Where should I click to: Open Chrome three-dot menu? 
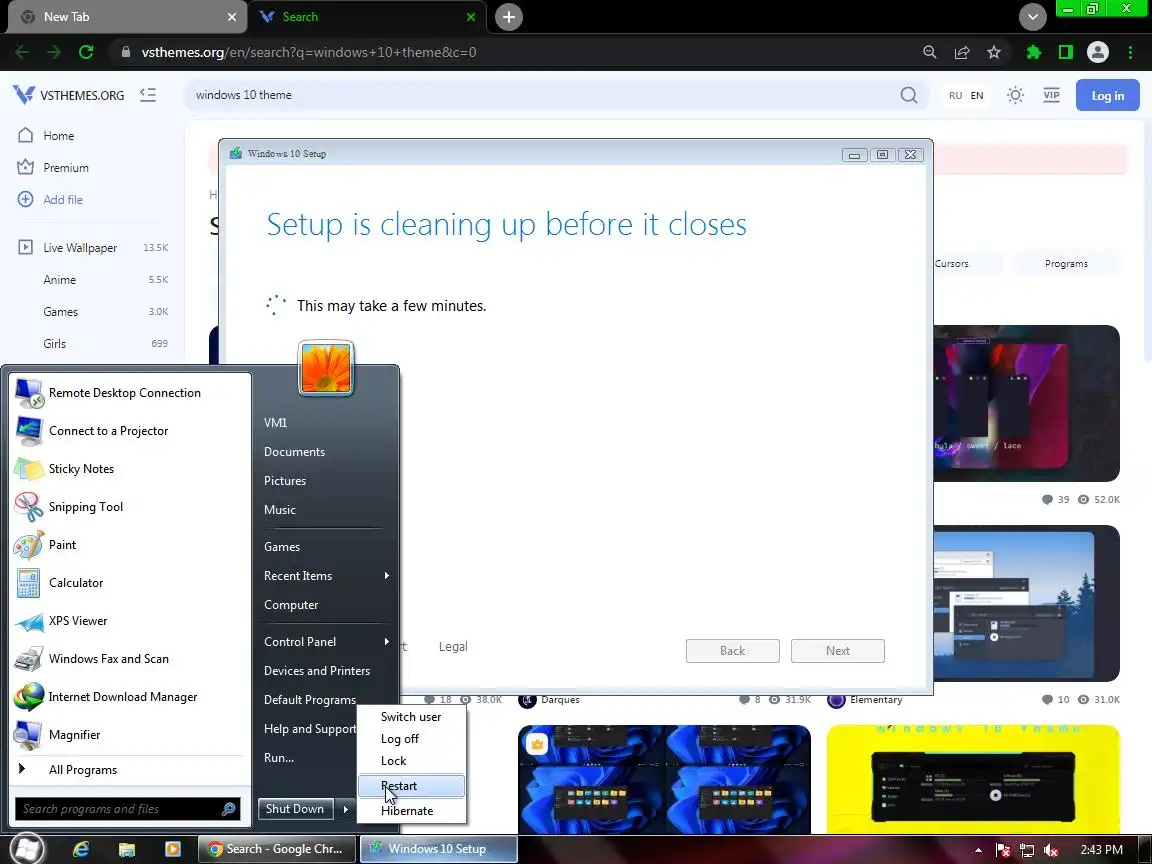[x=1130, y=52]
